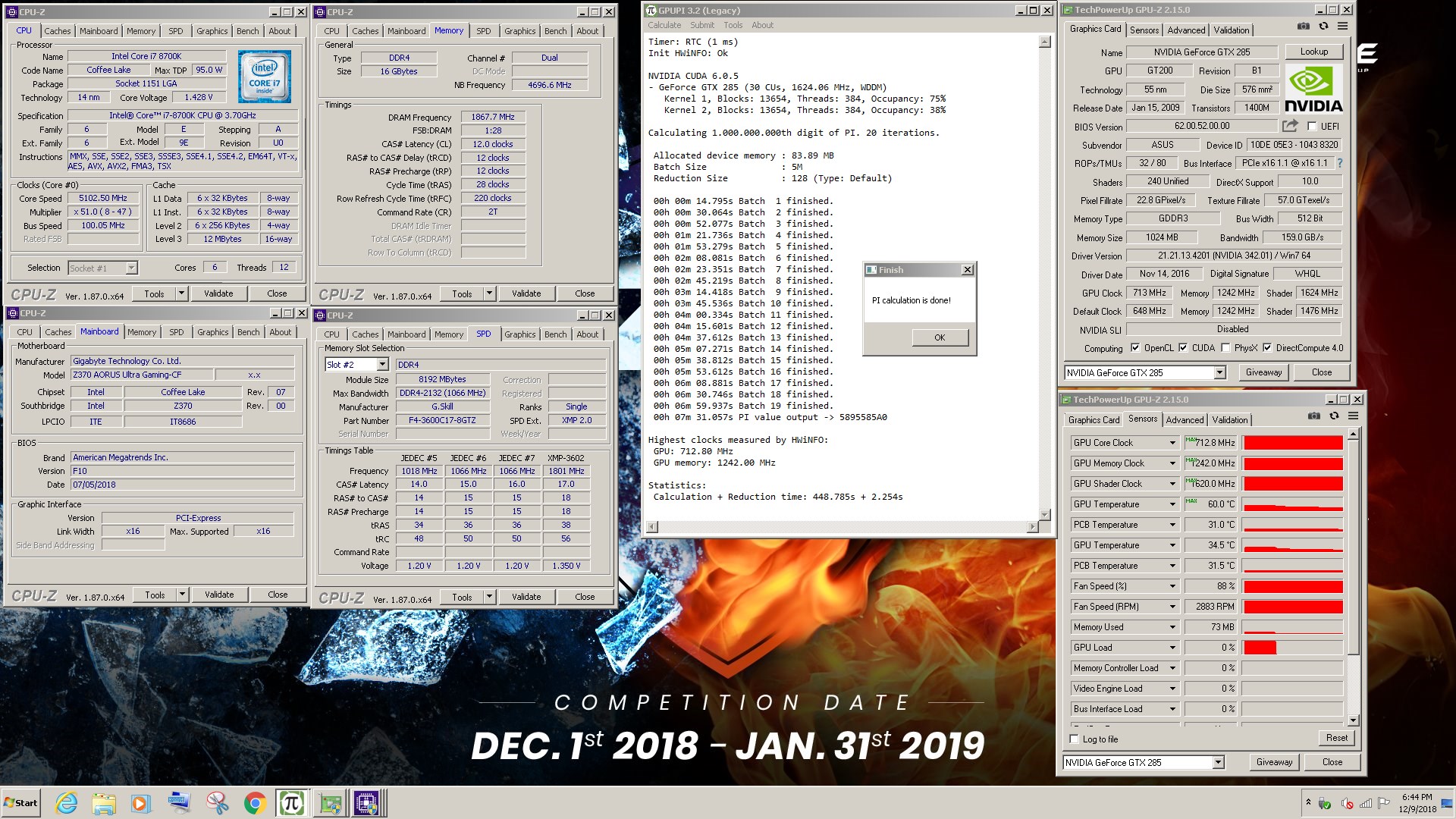
Task: Click Reset button in GPU-Z Sensors
Action: tap(1337, 738)
